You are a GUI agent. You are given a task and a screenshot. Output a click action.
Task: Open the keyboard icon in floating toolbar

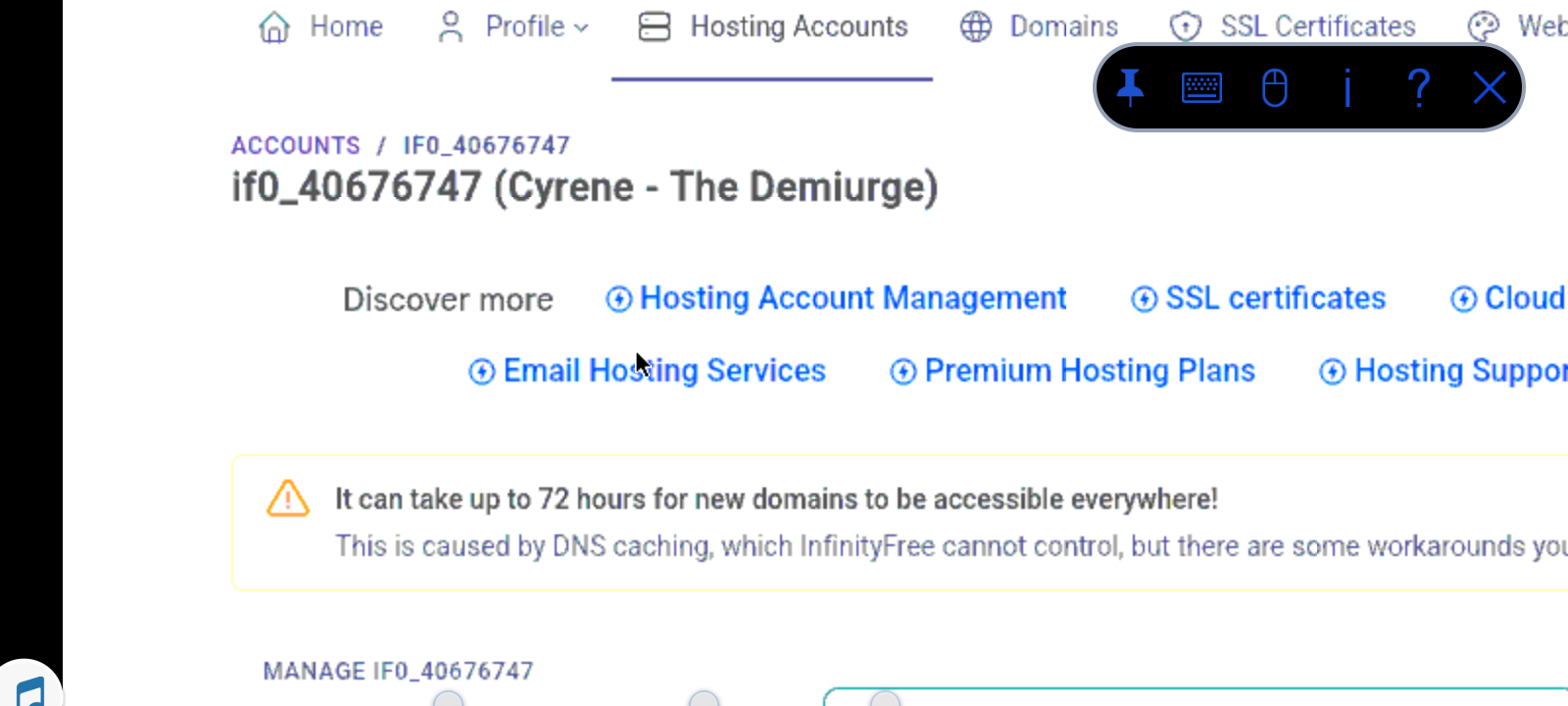tap(1201, 88)
